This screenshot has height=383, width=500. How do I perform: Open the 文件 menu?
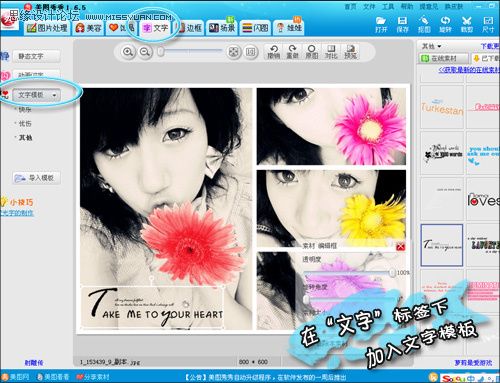369,7
